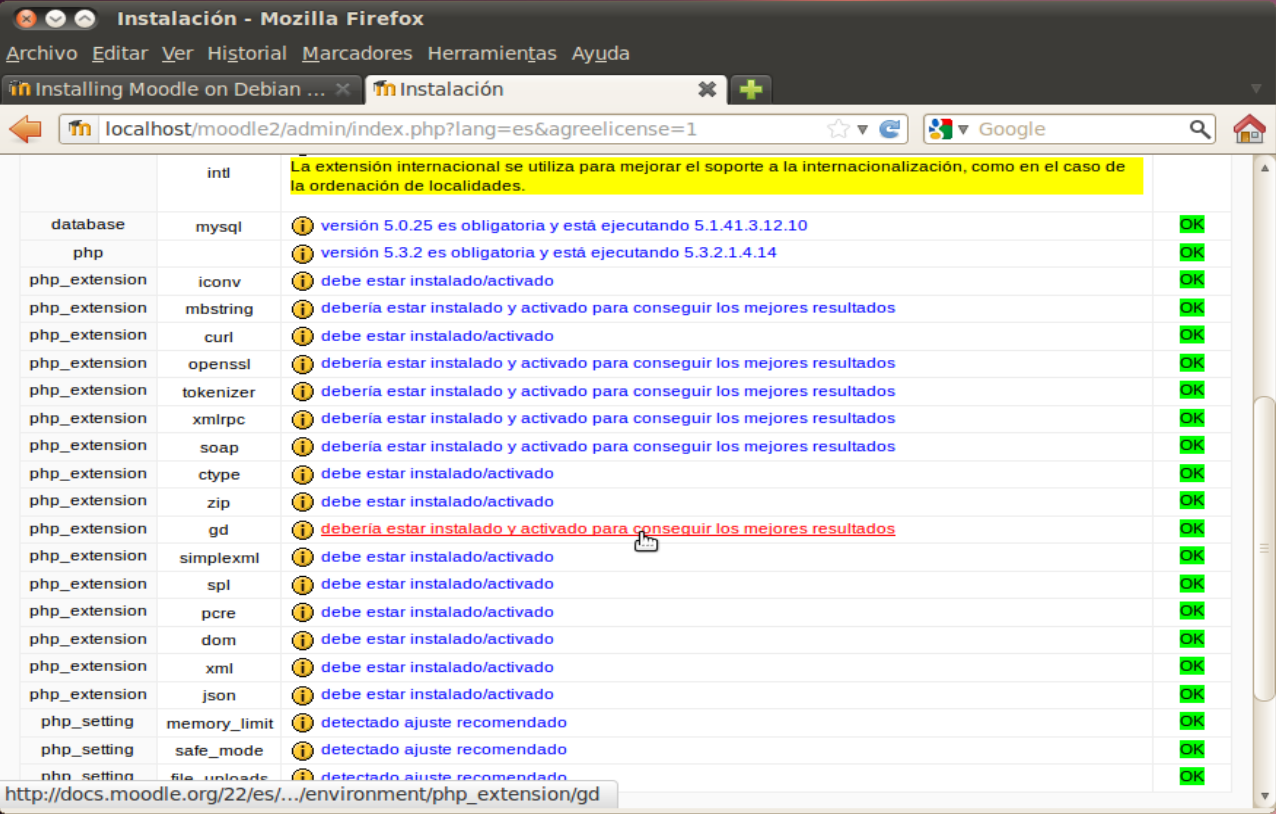Click the vertical scrollbar down arrow
Screen dimensions: 1276x814
click(1265, 796)
